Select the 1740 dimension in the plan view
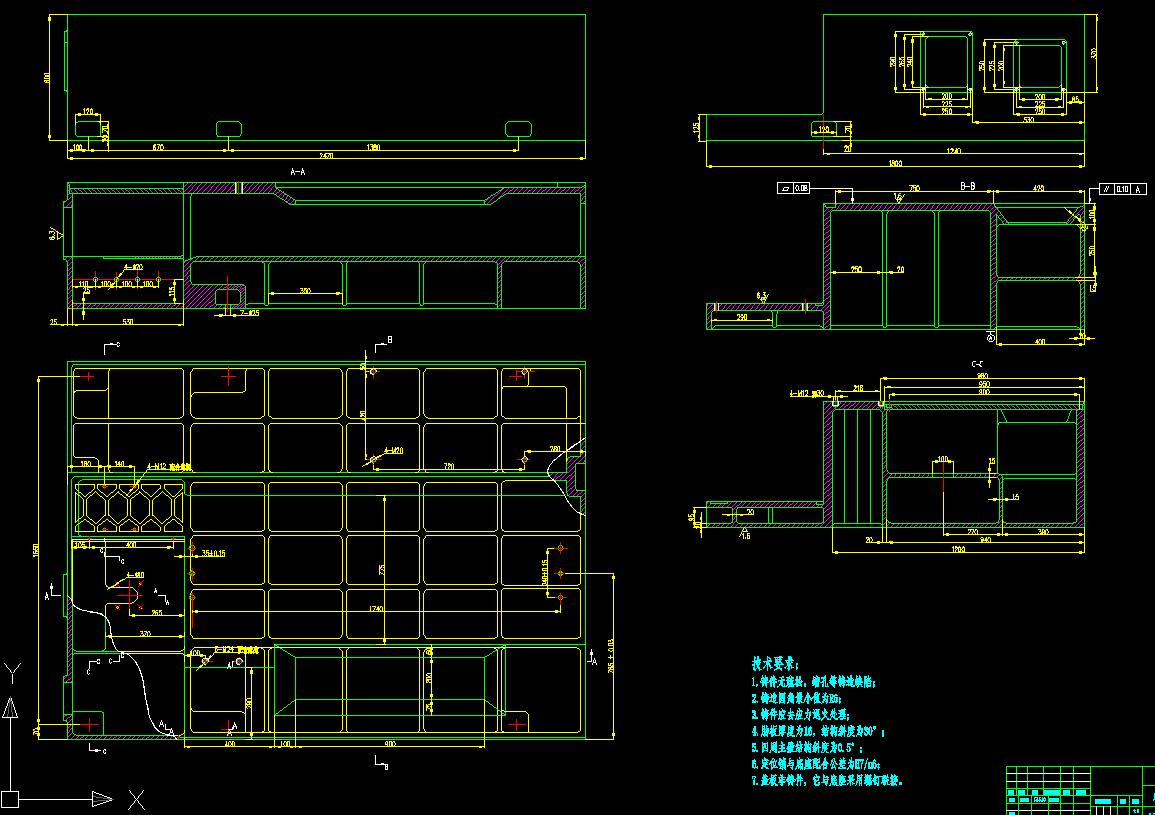This screenshot has width=1155, height=815. [x=376, y=609]
